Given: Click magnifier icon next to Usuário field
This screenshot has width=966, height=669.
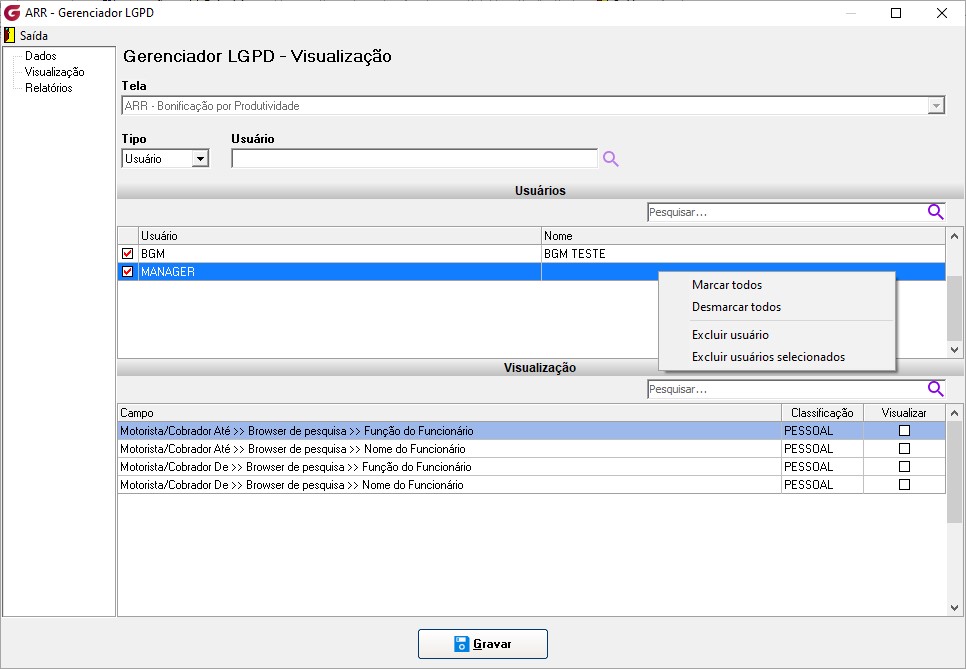Looking at the screenshot, I should pyautogui.click(x=611, y=159).
